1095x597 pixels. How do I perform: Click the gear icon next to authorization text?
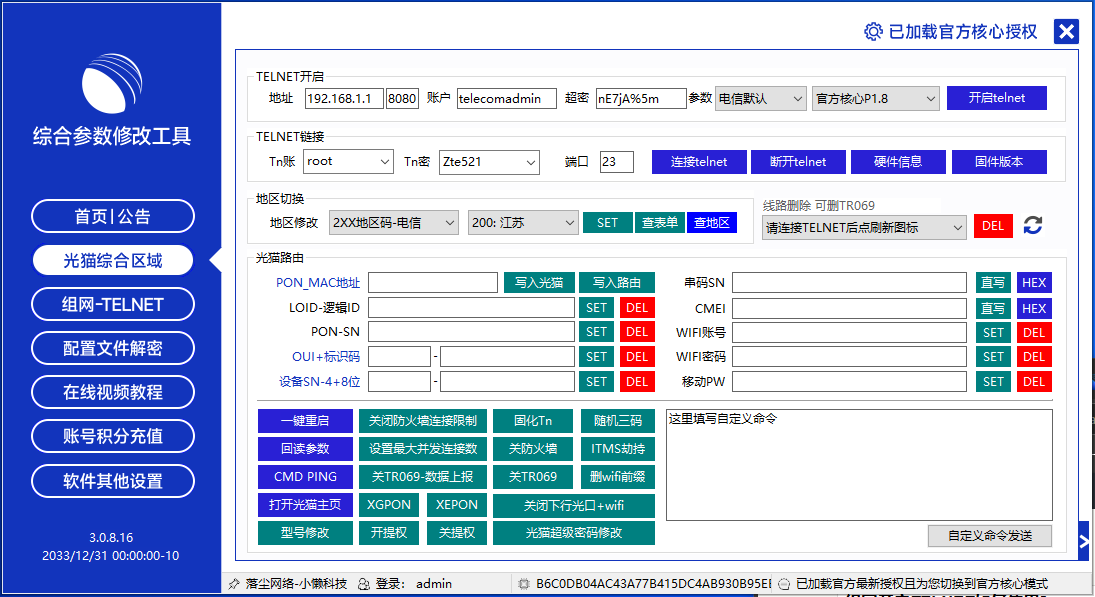point(873,31)
